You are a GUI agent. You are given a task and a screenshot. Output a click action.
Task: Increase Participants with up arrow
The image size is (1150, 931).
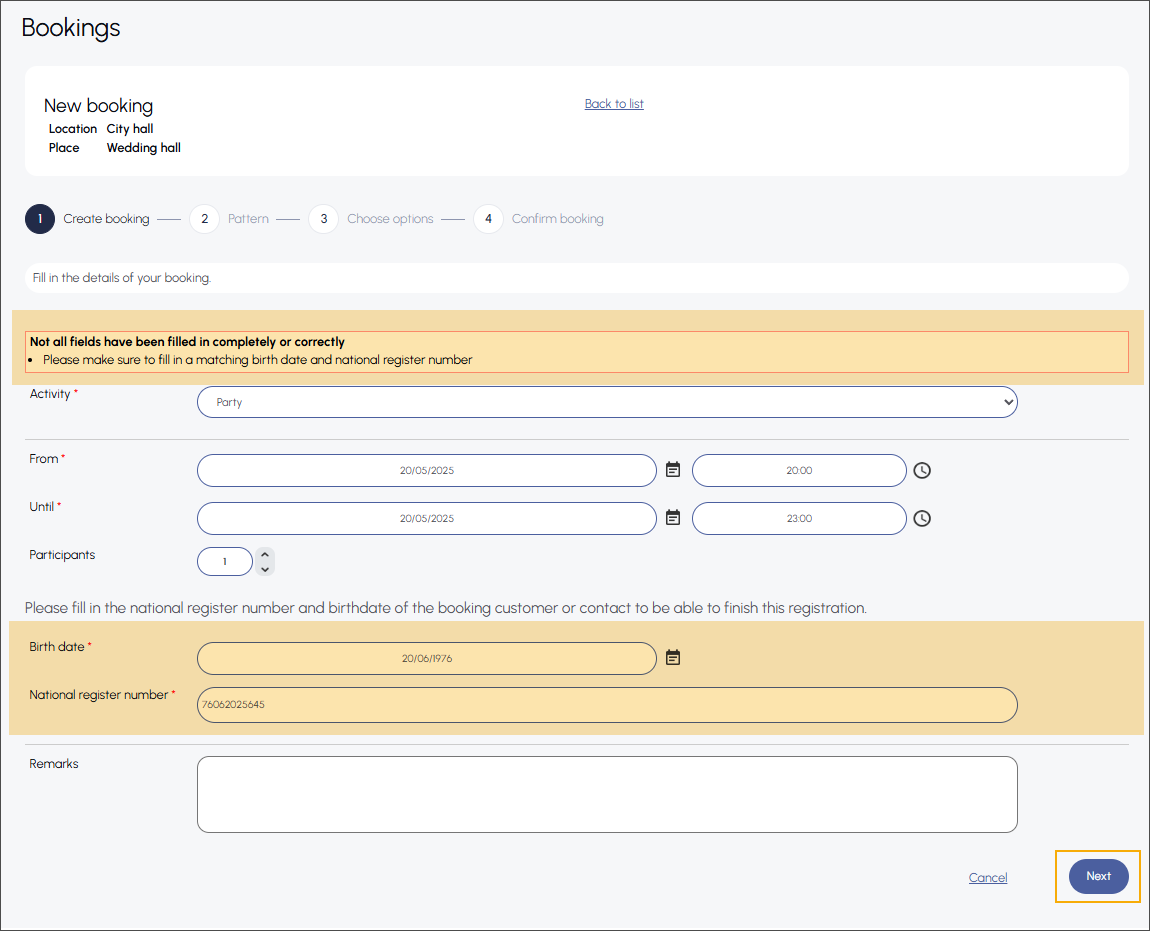pyautogui.click(x=265, y=554)
